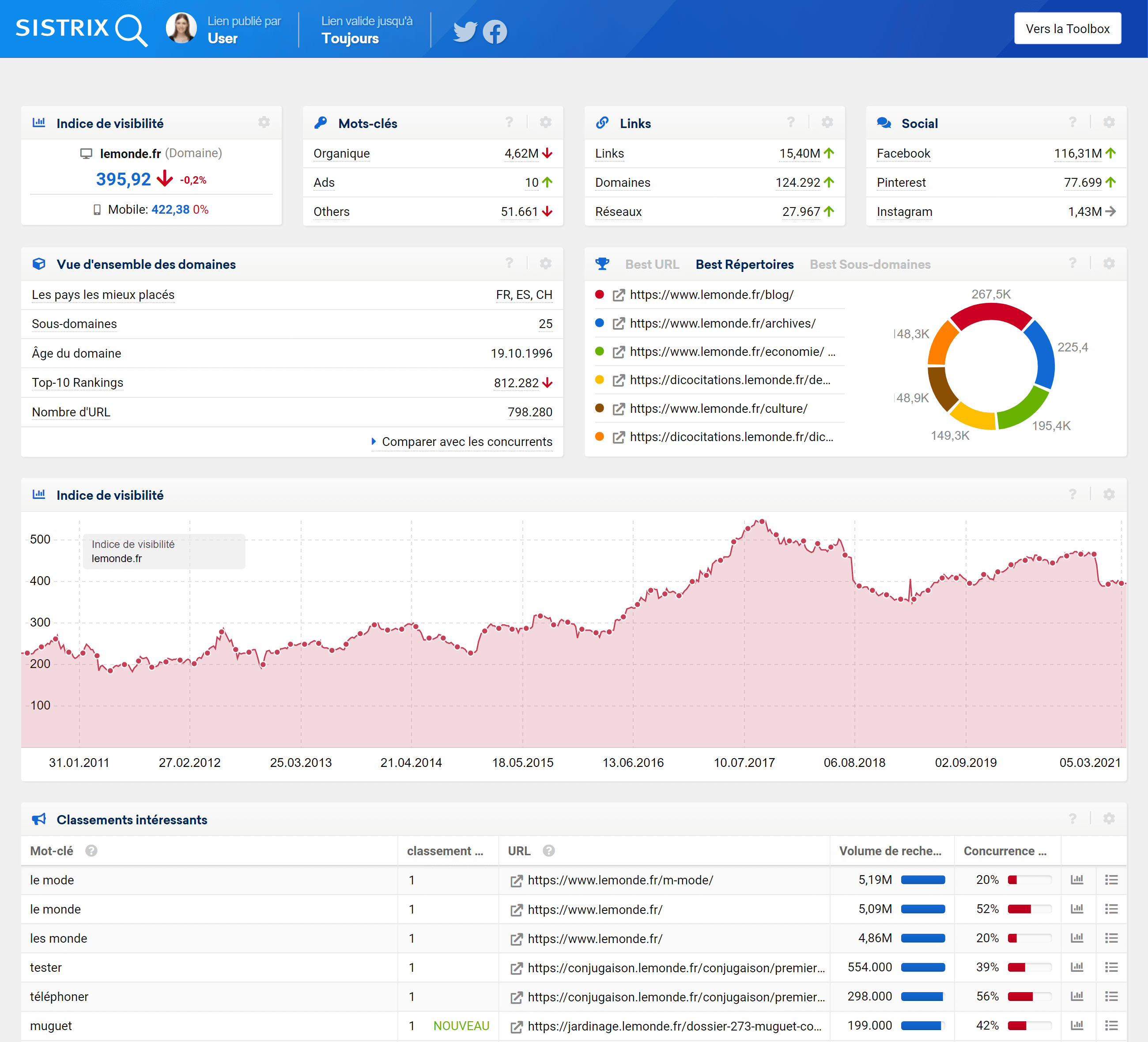Click the Sous-domaines label
The height and width of the screenshot is (1042, 1148).
74,324
